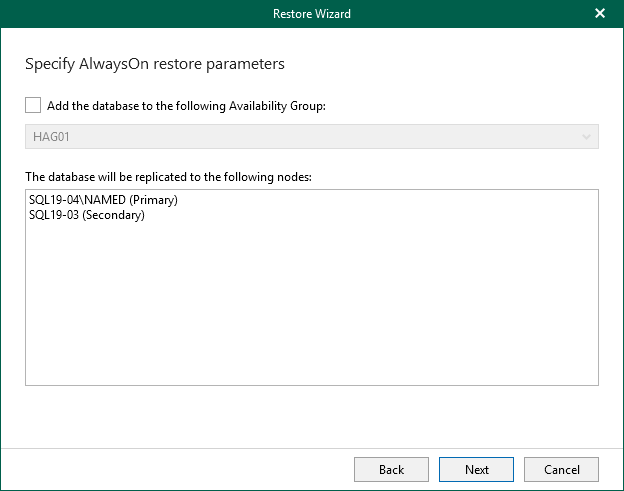Select the SQL19-03 (Secondary) node
Screen dimensions: 624x491
point(87,215)
